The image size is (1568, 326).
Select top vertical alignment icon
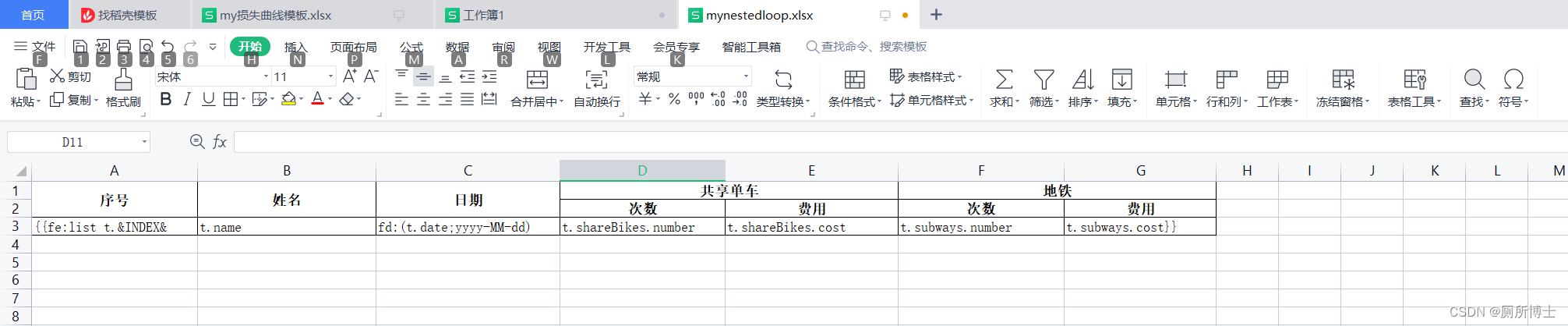point(401,76)
